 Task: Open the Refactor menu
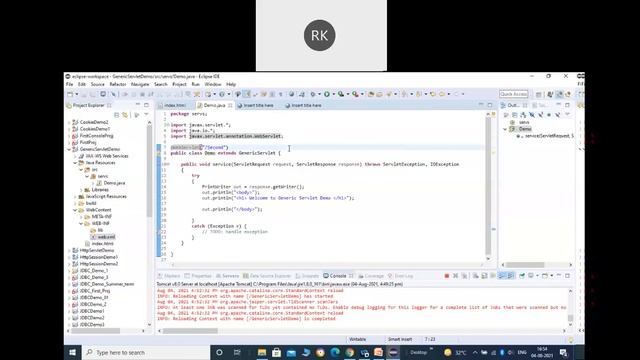tap(118, 84)
